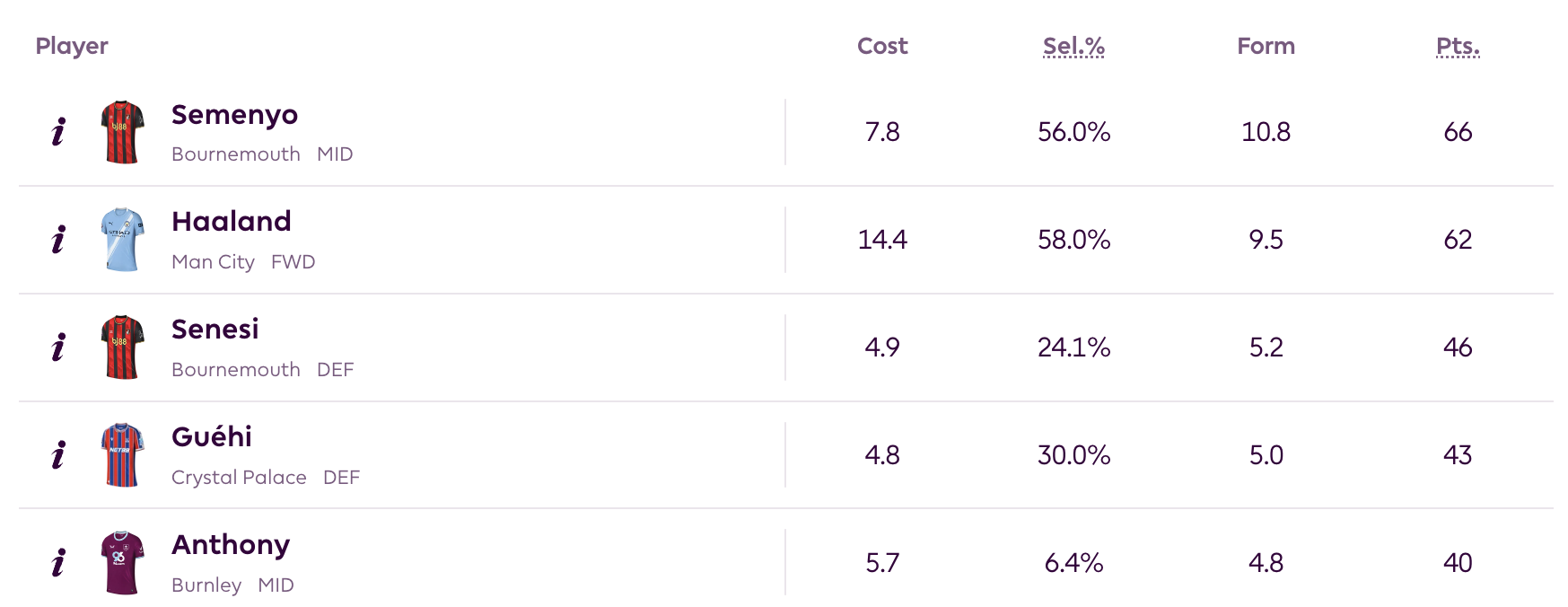The height and width of the screenshot is (607, 1568).
Task: Select the Semenyo player name
Action: coord(234,115)
